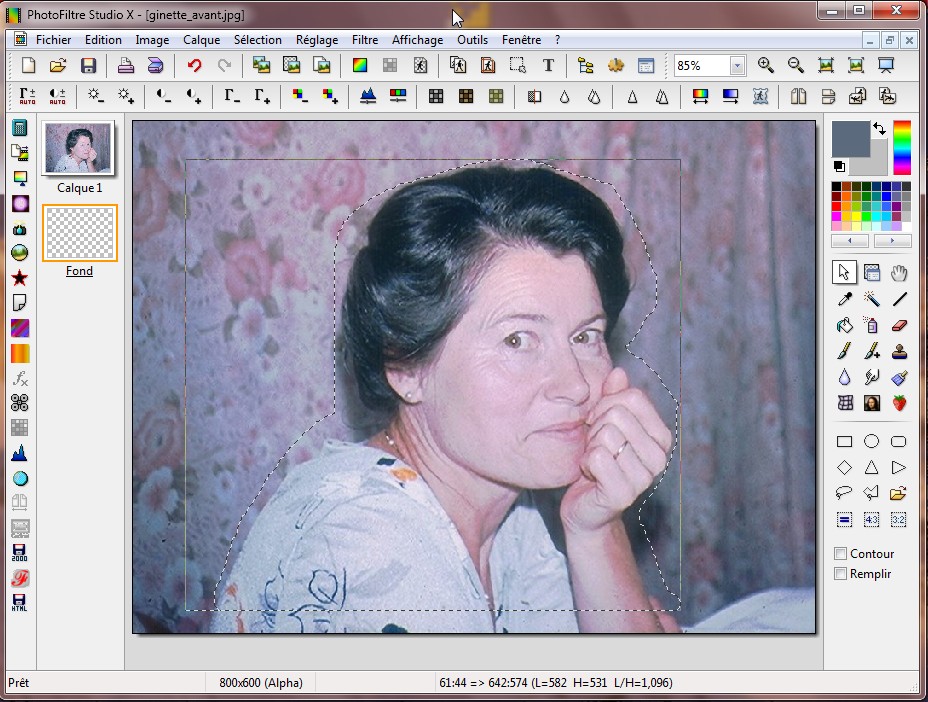Click the Auto levels icon

pos(27,96)
